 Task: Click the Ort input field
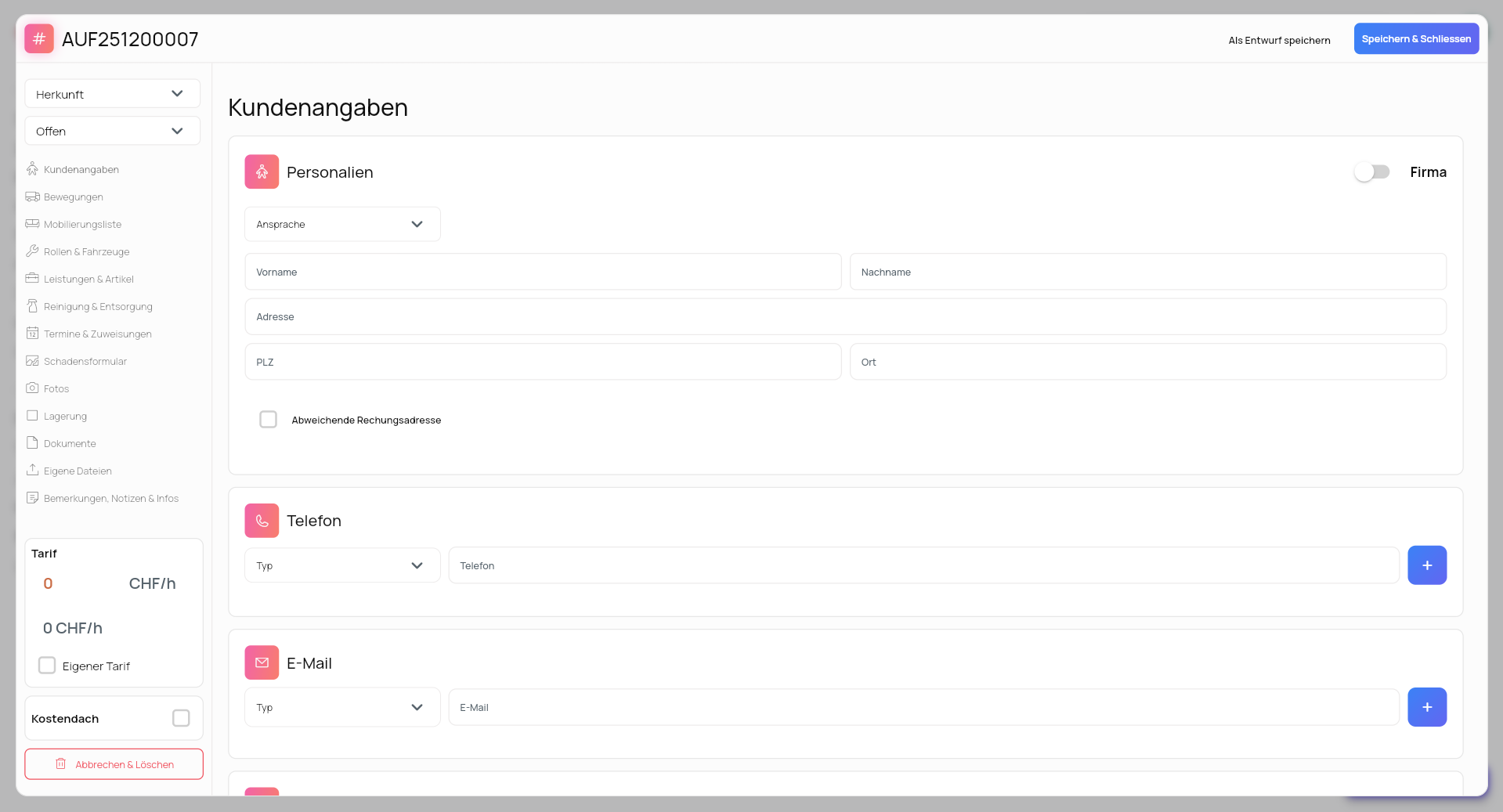pos(1147,362)
